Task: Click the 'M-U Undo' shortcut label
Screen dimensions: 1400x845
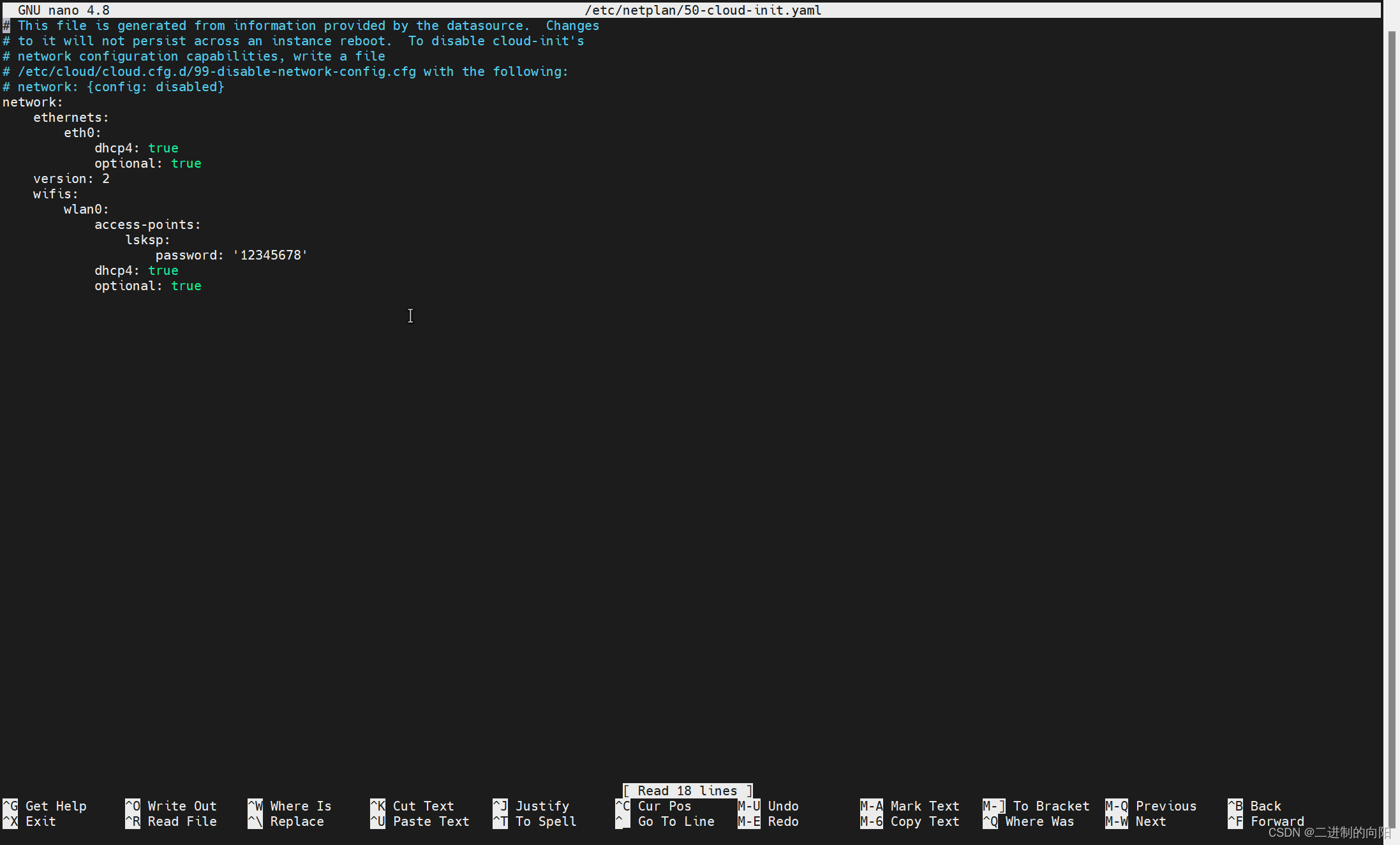Action: (x=768, y=806)
